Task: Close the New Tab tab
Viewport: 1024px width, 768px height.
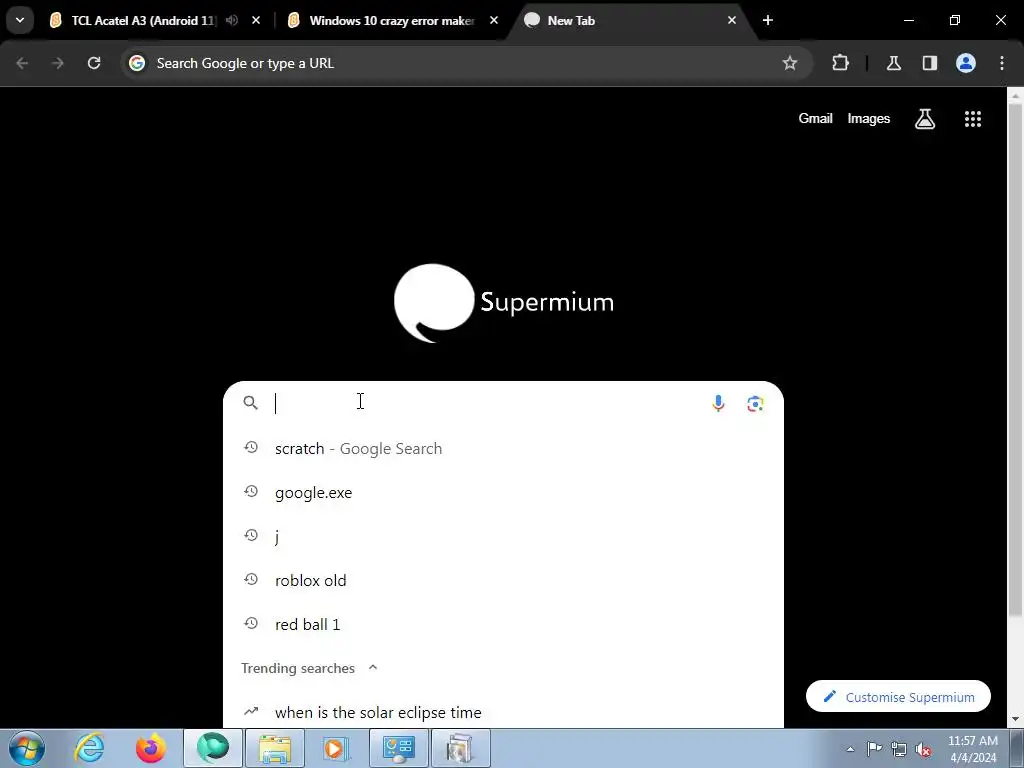Action: [x=731, y=21]
